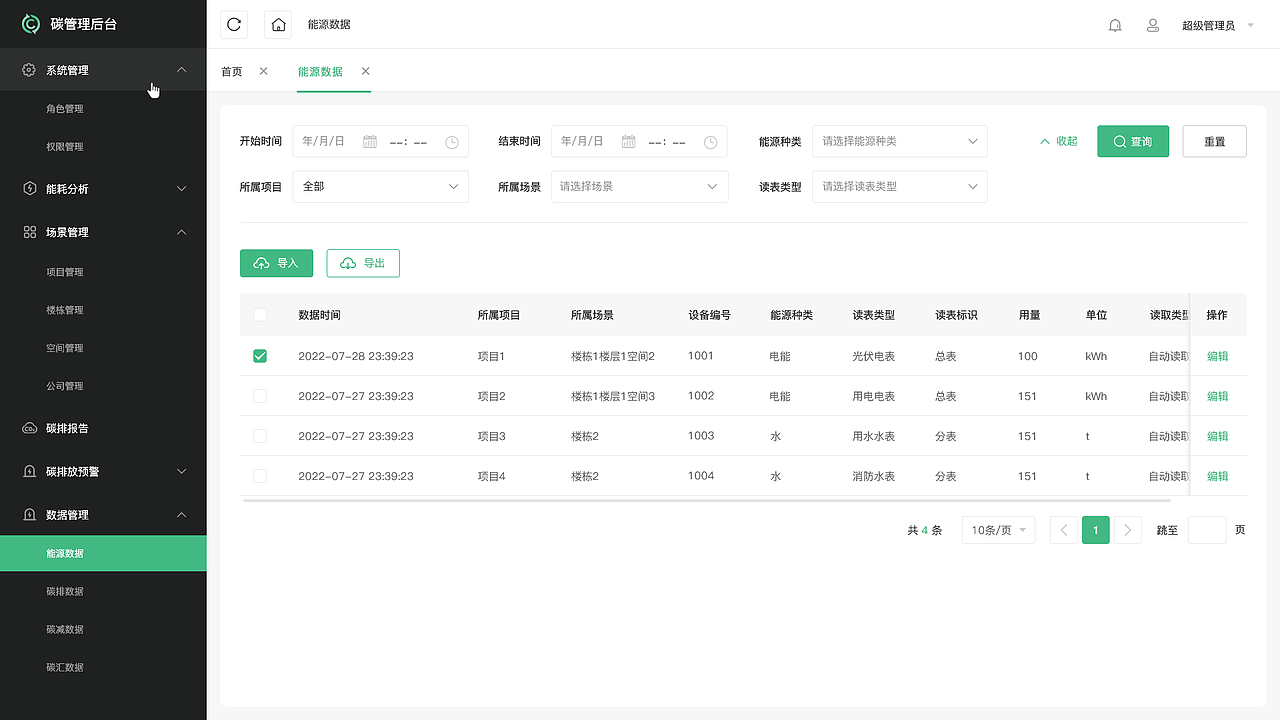Collapse the 系统管理 menu

pyautogui.click(x=181, y=70)
